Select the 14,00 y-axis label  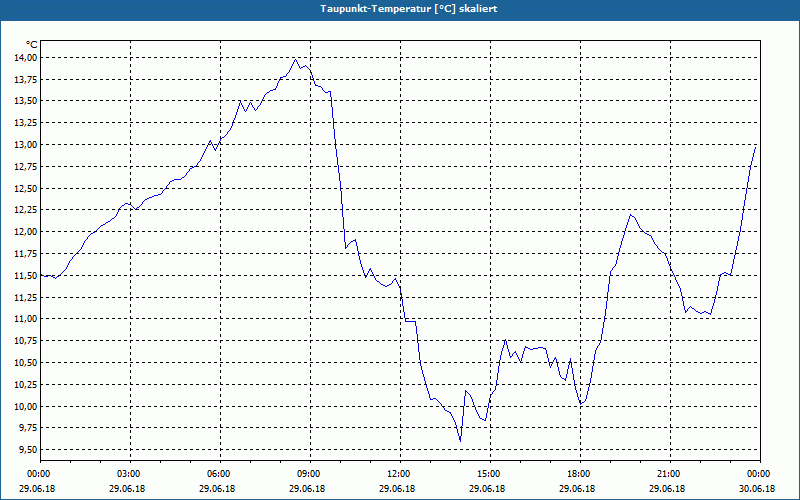[x=26, y=58]
